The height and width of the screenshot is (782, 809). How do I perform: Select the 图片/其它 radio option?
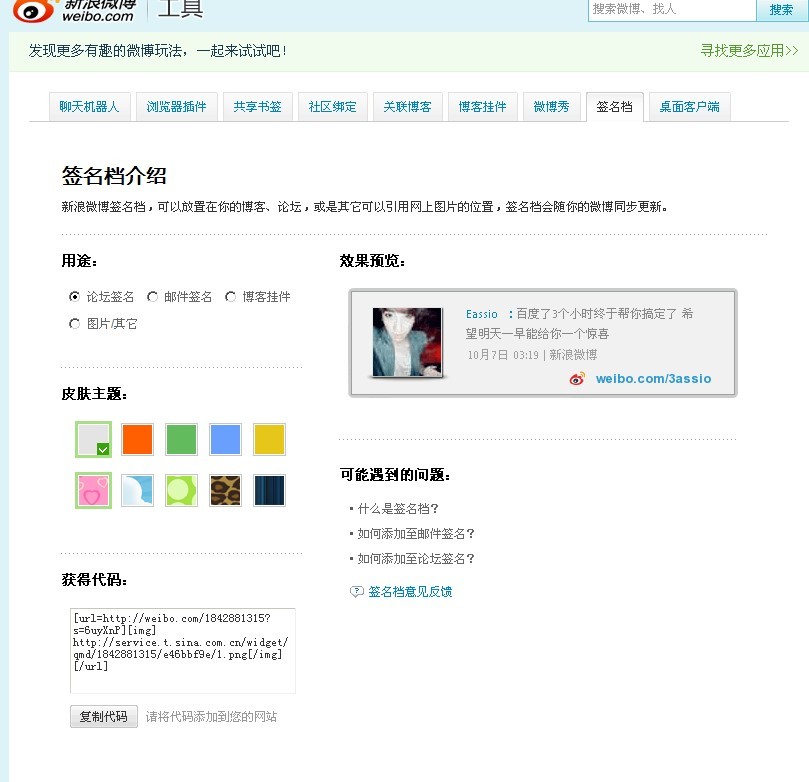(x=74, y=324)
